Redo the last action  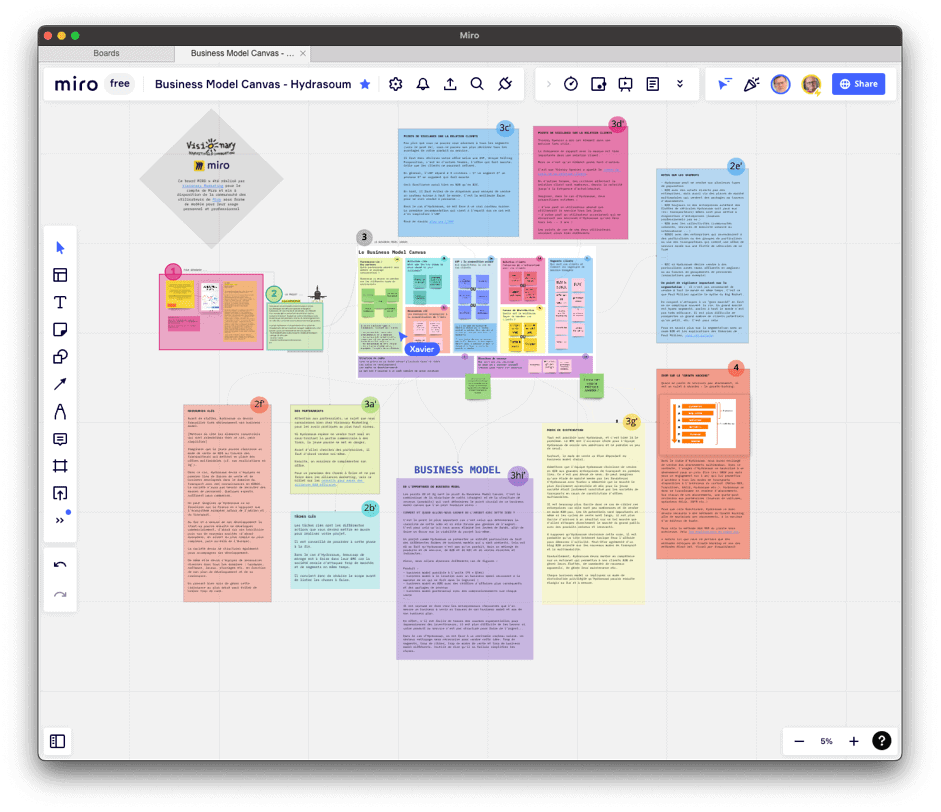pos(60,595)
